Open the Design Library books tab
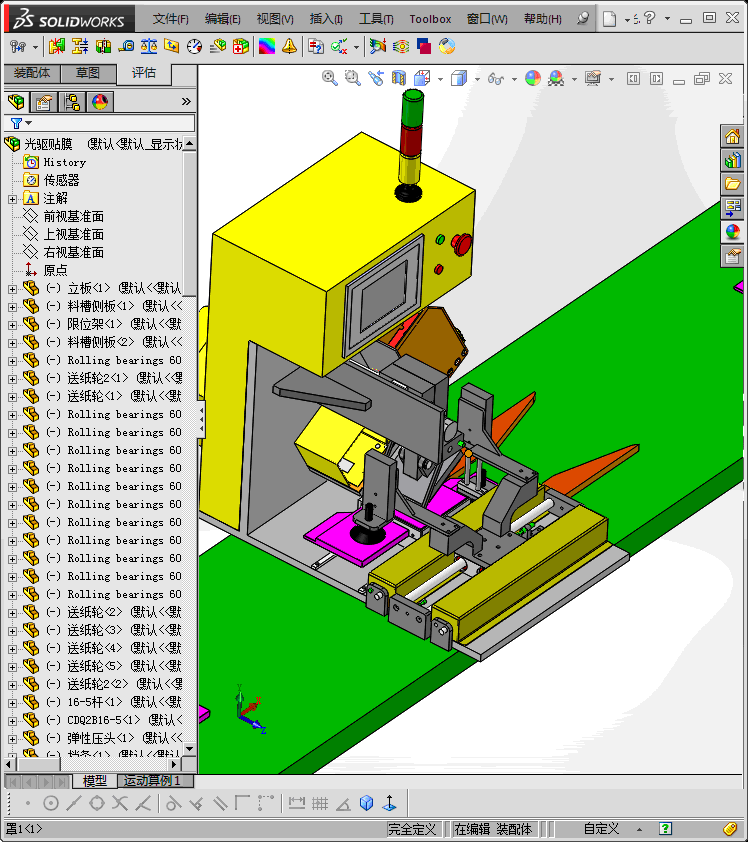Viewport: 748px width, 842px height. point(732,160)
